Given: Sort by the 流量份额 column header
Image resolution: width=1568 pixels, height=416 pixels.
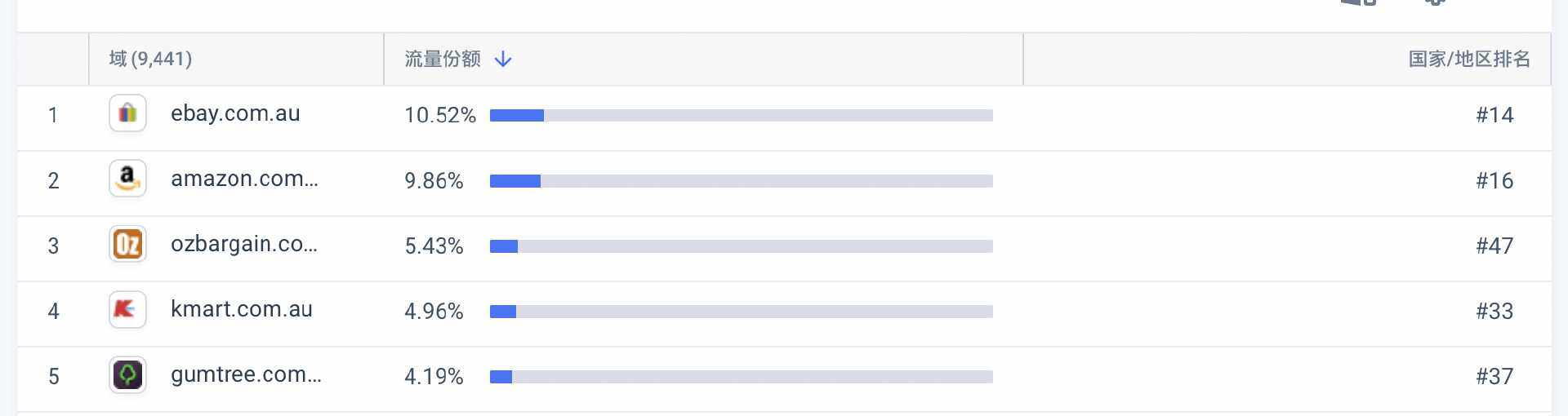Looking at the screenshot, I should (x=442, y=59).
